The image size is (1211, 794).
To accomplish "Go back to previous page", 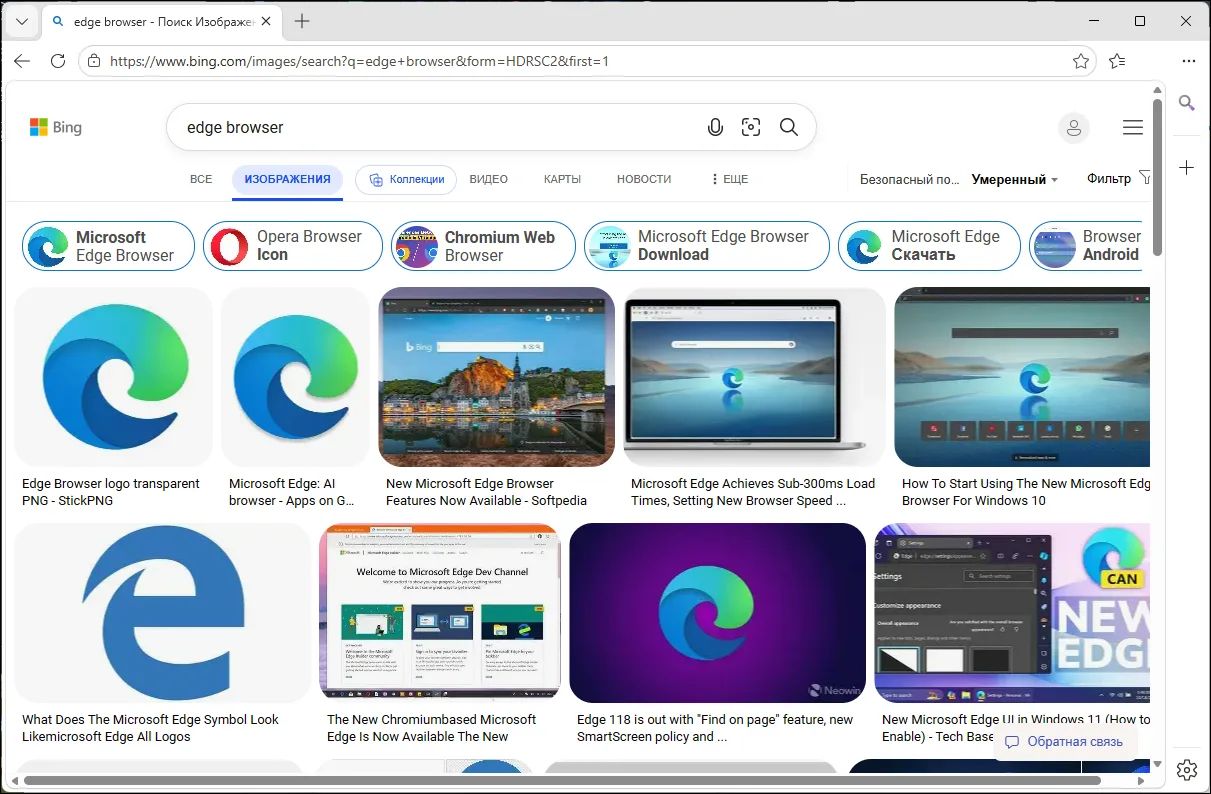I will pos(22,61).
